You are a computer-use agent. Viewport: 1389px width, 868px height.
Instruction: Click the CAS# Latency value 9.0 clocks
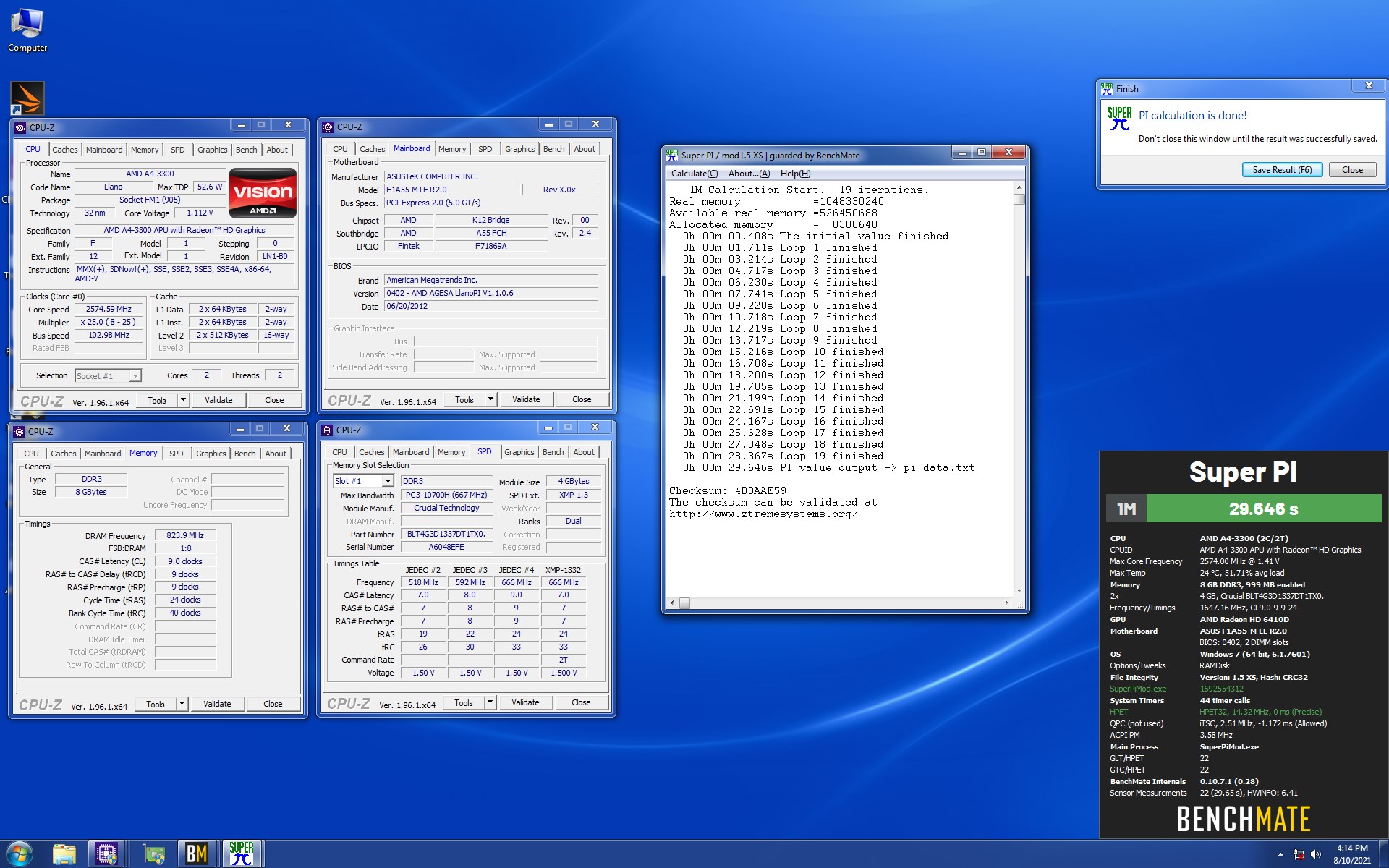click(x=185, y=561)
